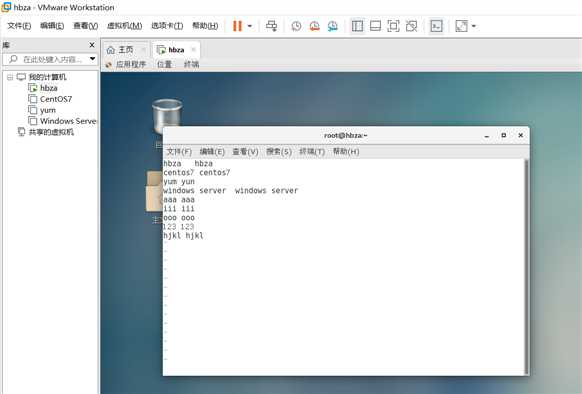Open the guest 位置 menu
582x394 pixels.
pos(164,64)
